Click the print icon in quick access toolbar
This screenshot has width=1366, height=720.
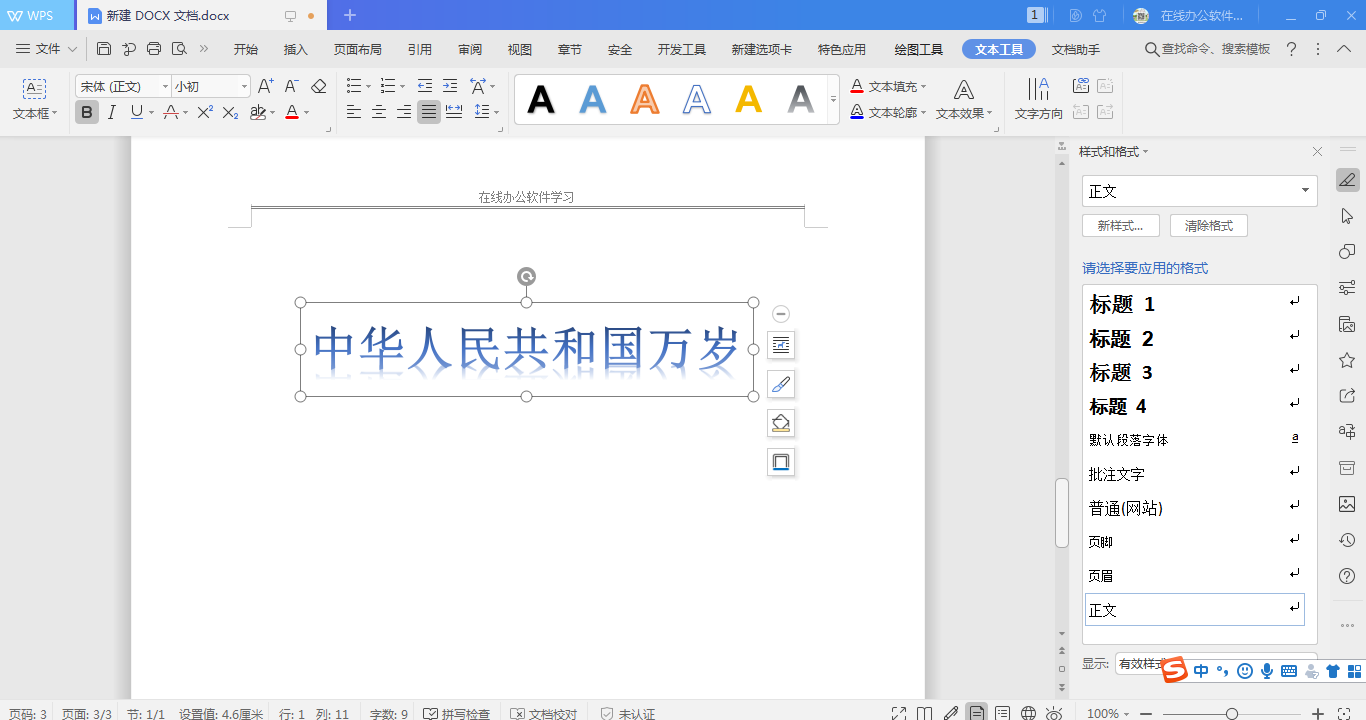pyautogui.click(x=154, y=49)
